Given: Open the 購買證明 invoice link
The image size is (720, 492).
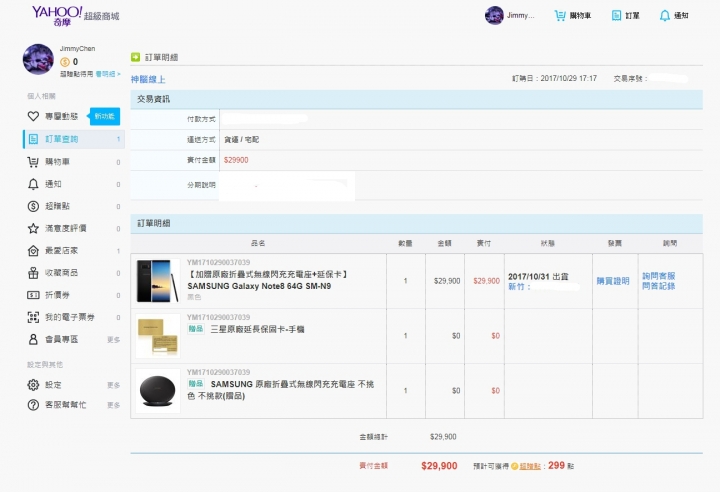Looking at the screenshot, I should [613, 281].
